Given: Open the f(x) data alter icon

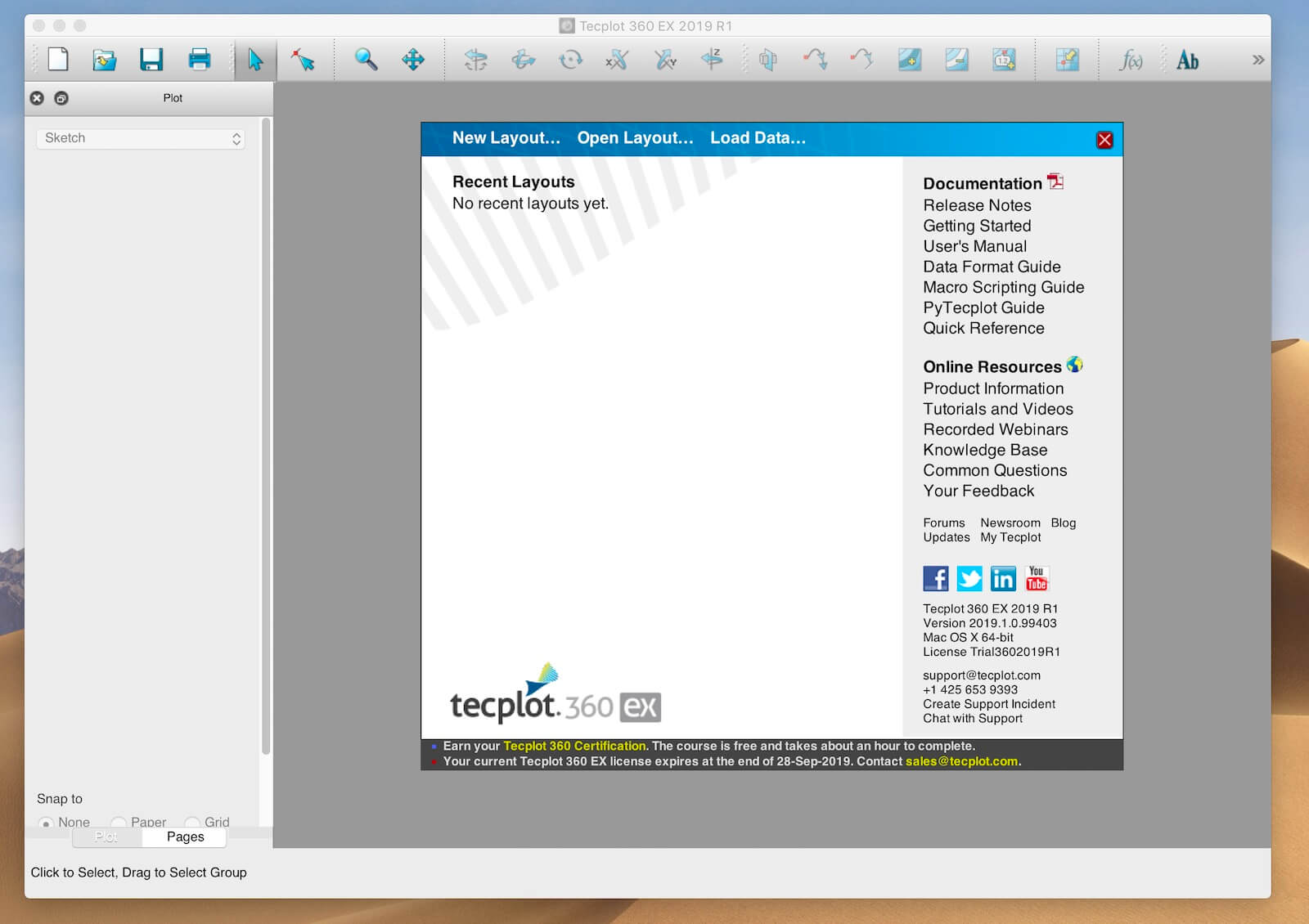Looking at the screenshot, I should [1131, 60].
